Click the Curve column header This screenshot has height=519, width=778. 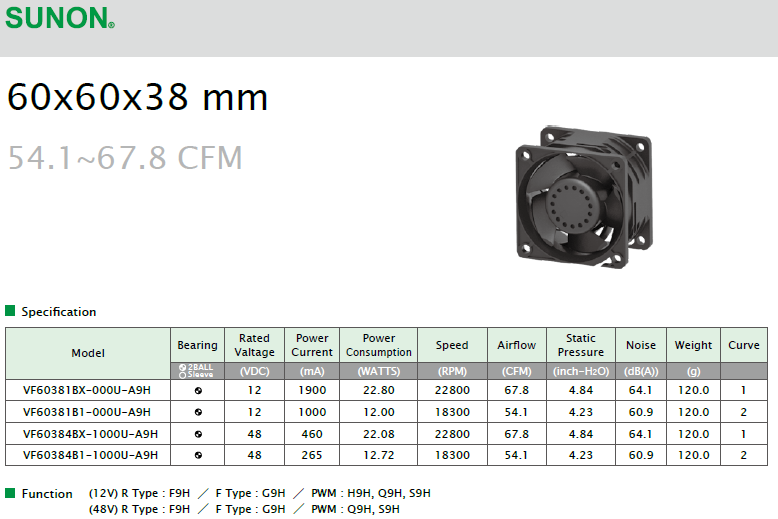pos(744,345)
